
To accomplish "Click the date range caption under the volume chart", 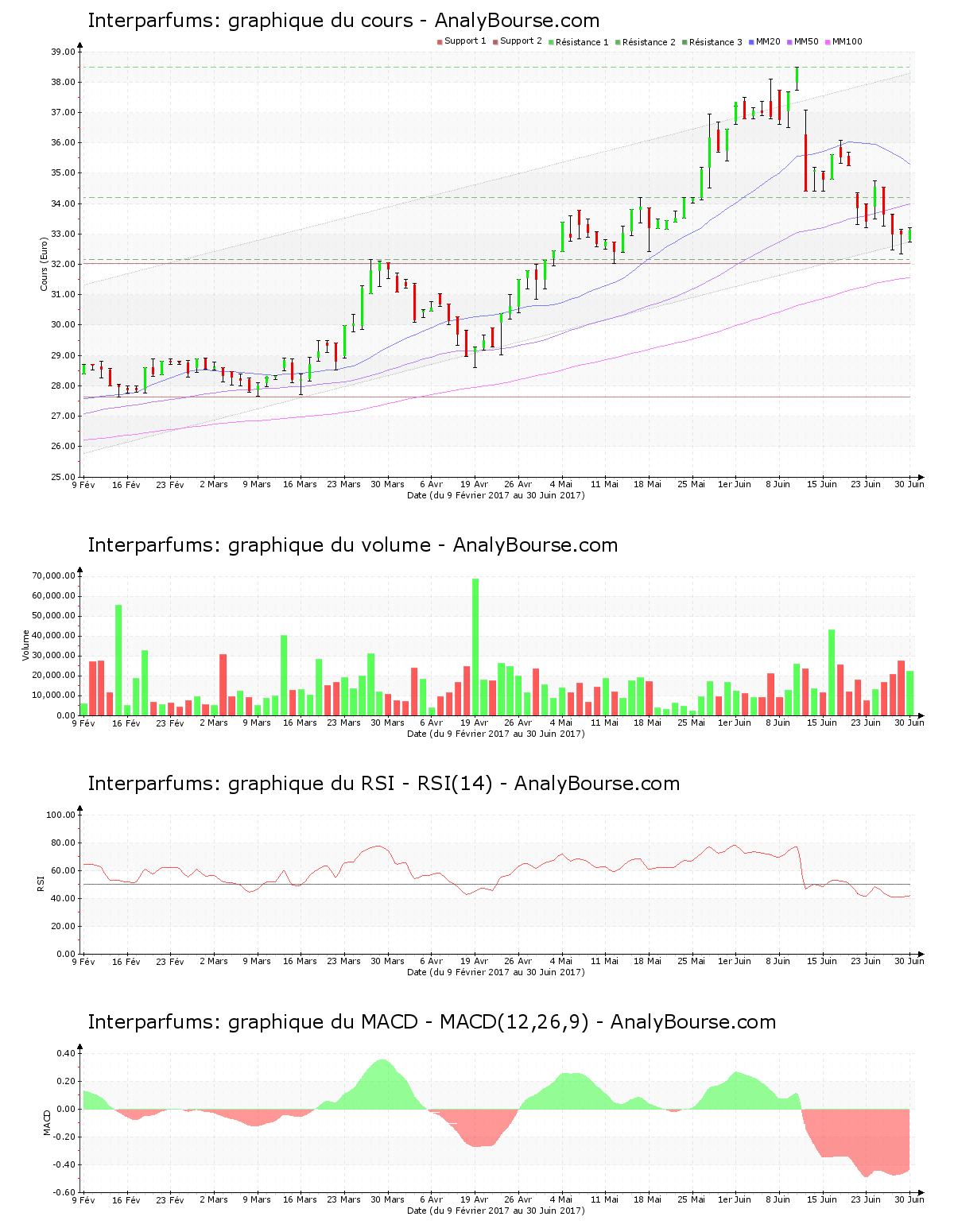I will pos(495,734).
